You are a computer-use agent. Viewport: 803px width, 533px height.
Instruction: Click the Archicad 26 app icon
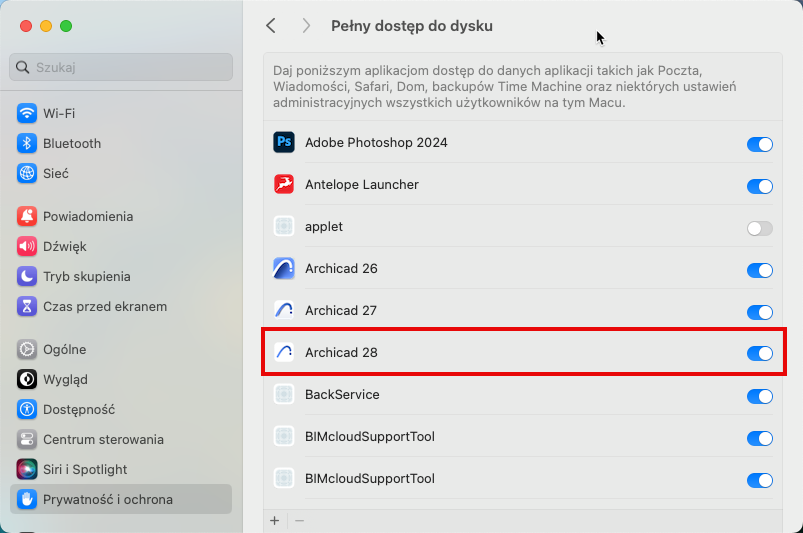284,268
